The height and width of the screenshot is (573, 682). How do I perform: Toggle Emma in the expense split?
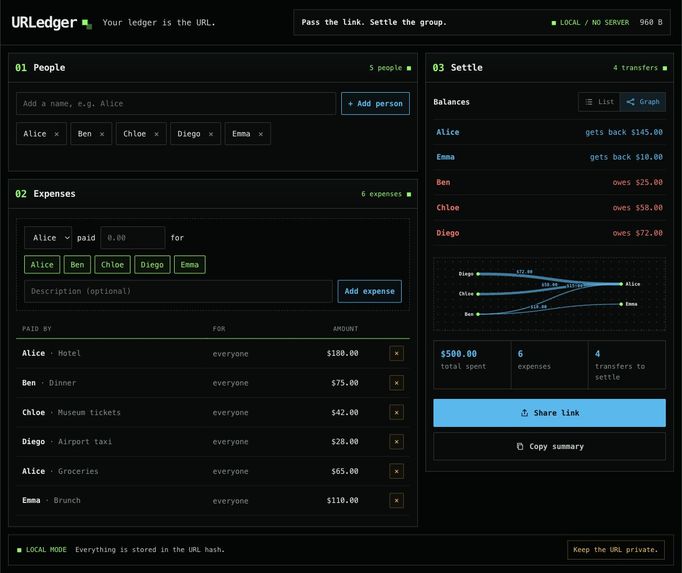click(x=190, y=265)
